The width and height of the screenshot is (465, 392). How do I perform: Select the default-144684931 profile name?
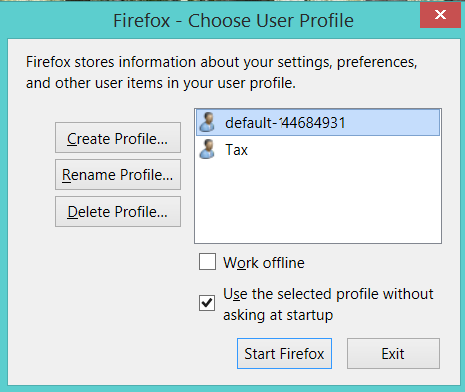(x=285, y=123)
